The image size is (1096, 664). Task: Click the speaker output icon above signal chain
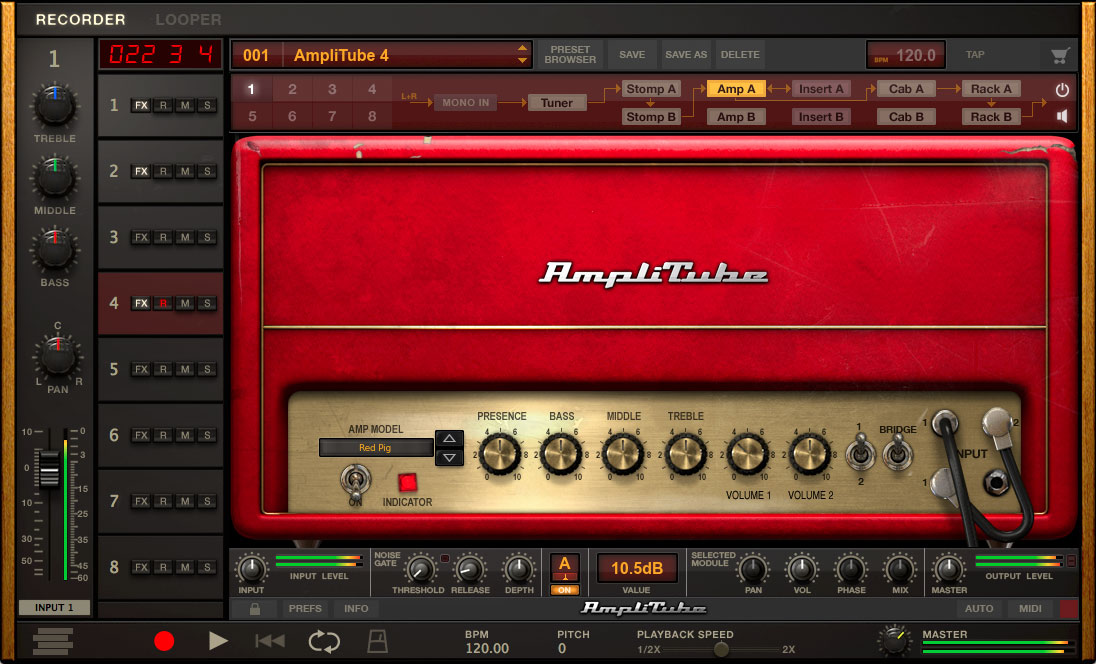point(1062,114)
